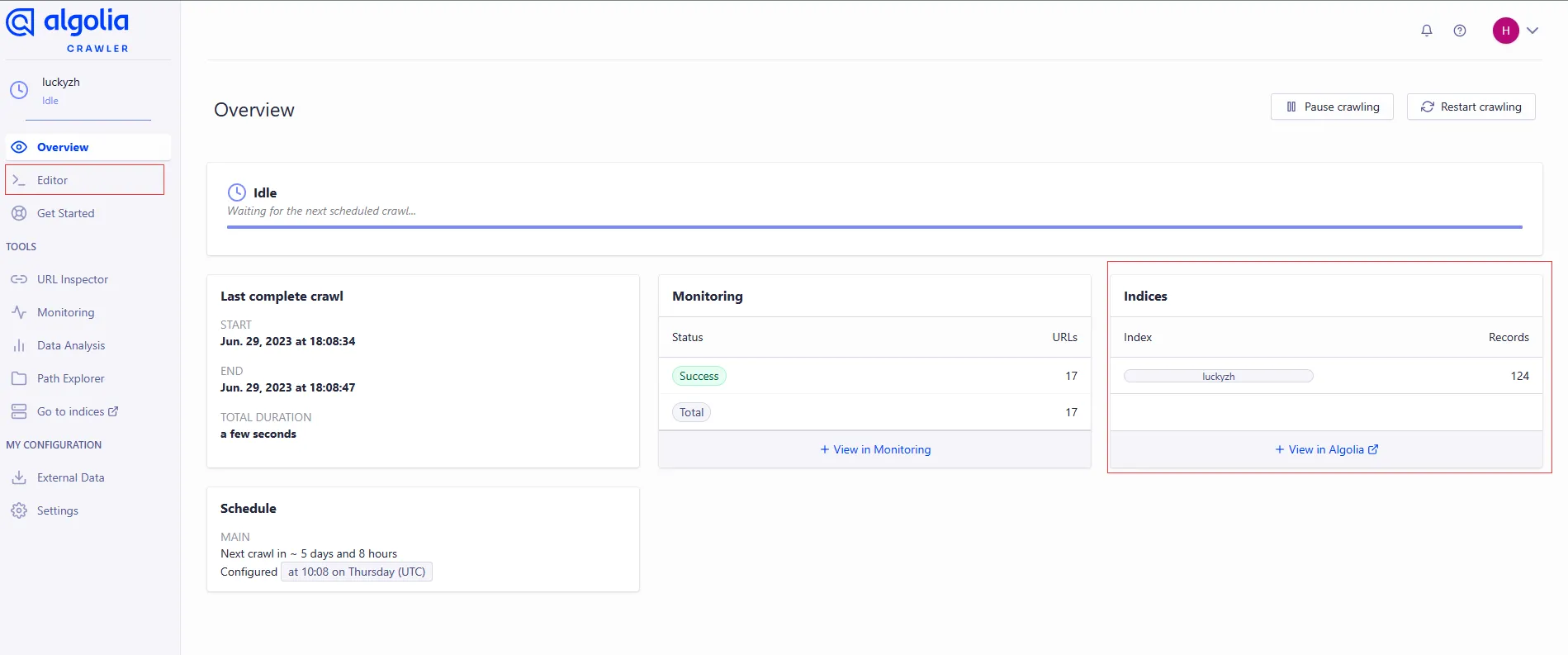The width and height of the screenshot is (1568, 655).
Task: Click the Schedule card heading
Action: 249,508
